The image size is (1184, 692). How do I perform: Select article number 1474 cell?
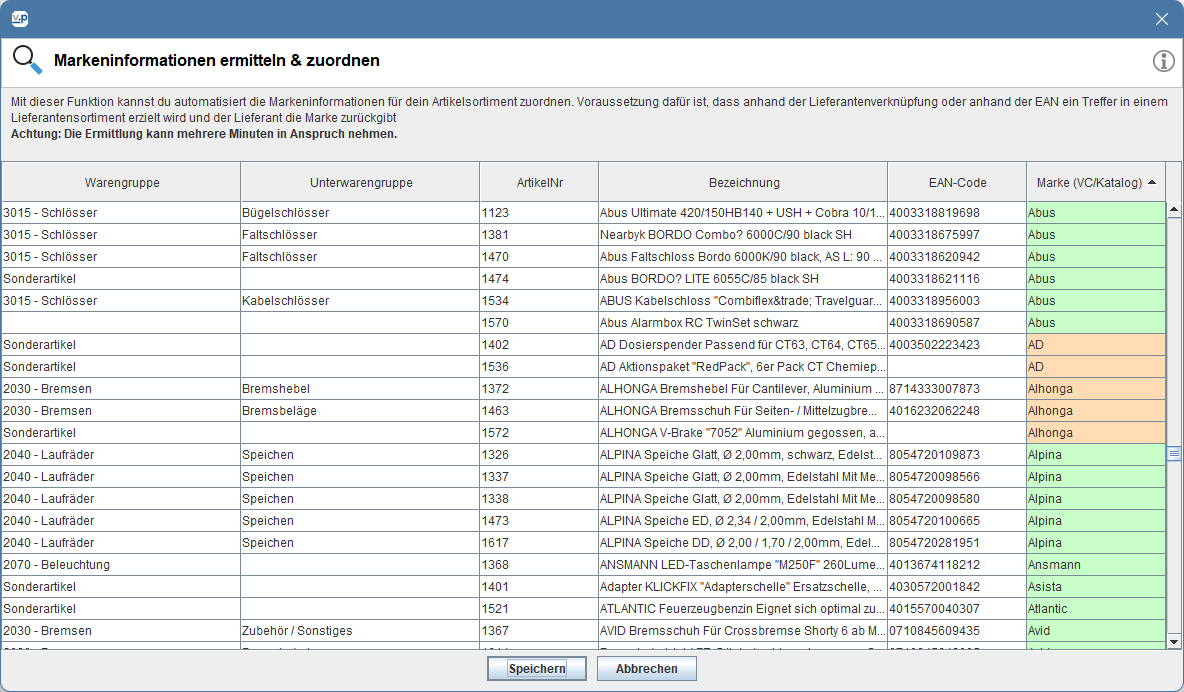[x=539, y=279]
